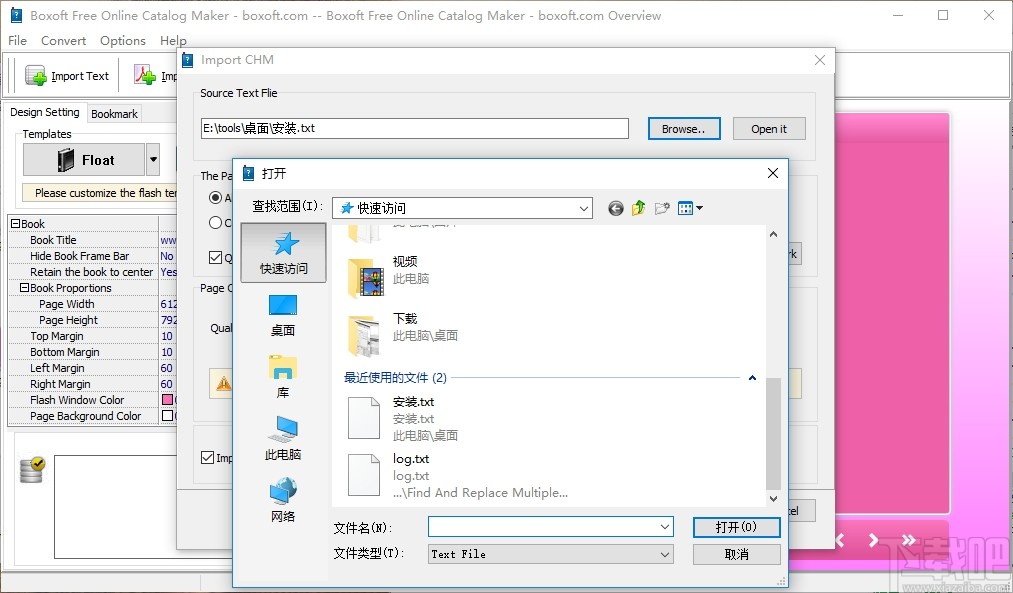Click the 打开(O) button
The width and height of the screenshot is (1013, 593).
[x=736, y=527]
